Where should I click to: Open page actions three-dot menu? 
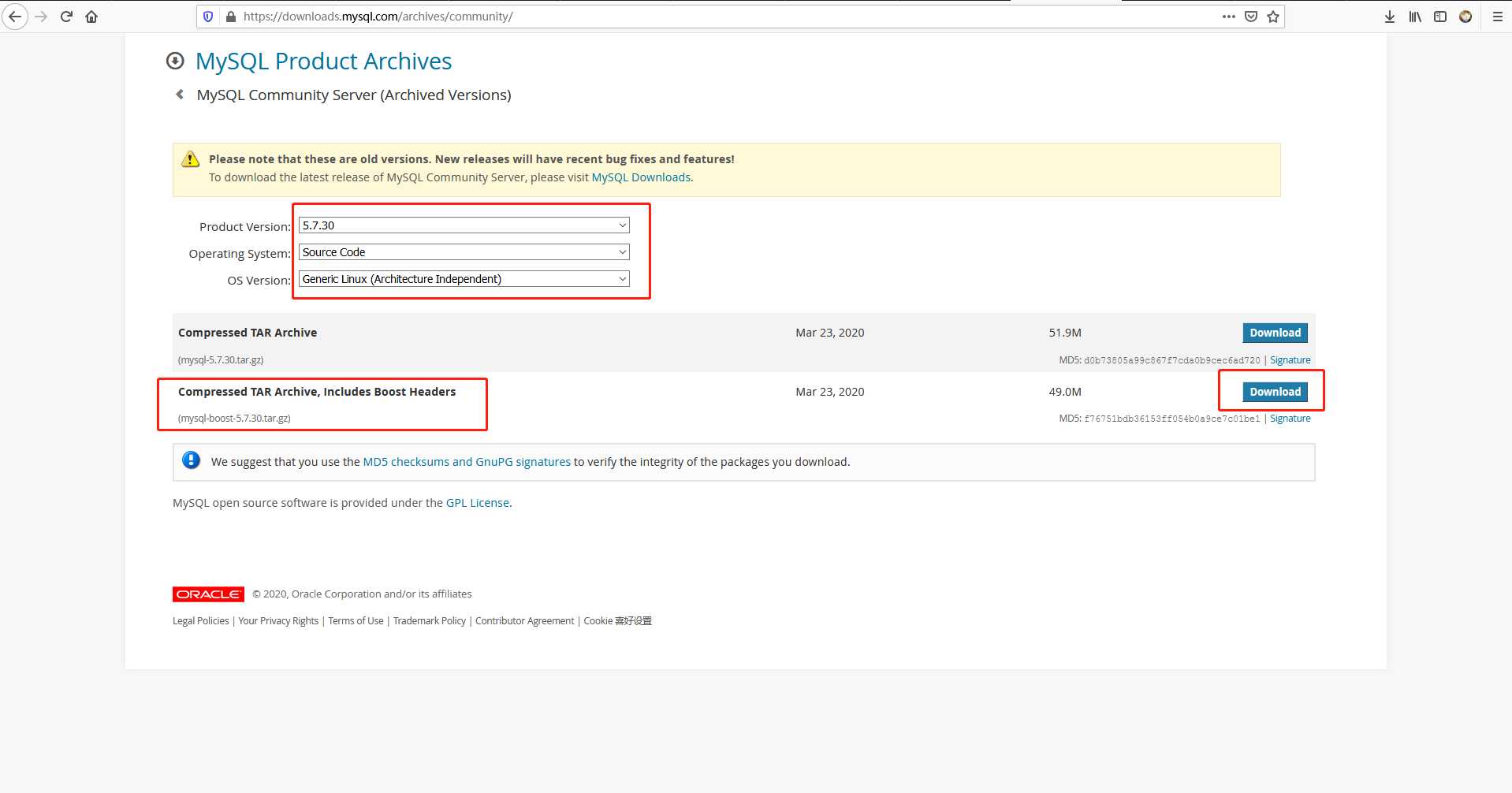[x=1228, y=17]
